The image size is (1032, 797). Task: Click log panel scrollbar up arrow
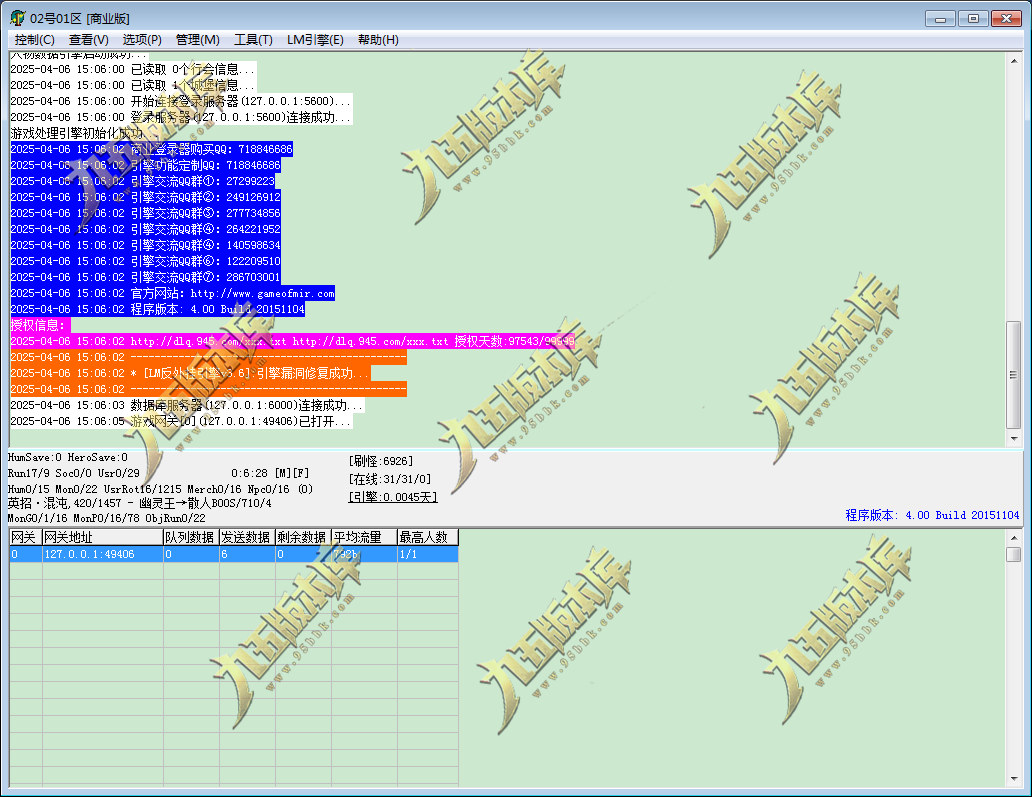tap(1014, 61)
